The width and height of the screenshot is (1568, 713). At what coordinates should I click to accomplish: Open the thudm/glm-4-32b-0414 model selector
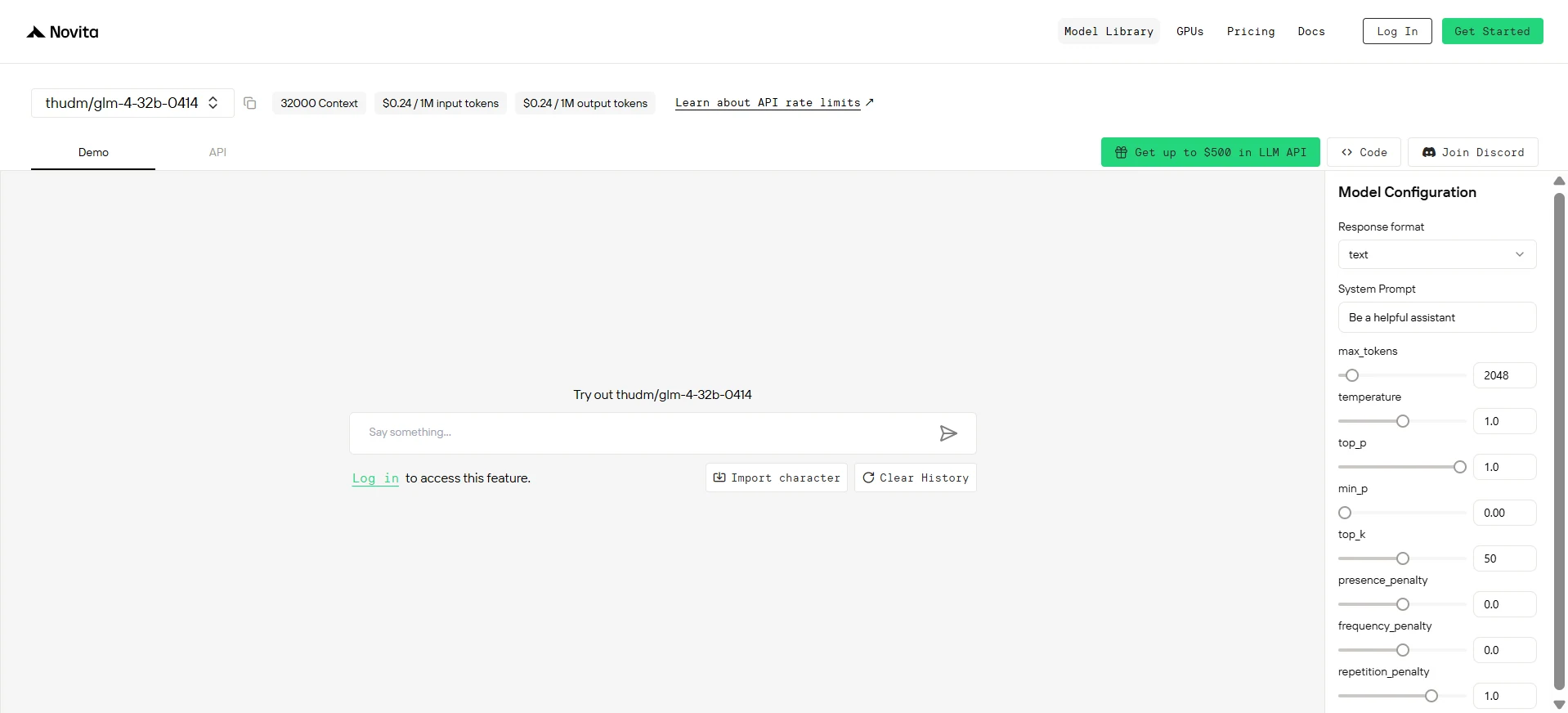coord(132,103)
